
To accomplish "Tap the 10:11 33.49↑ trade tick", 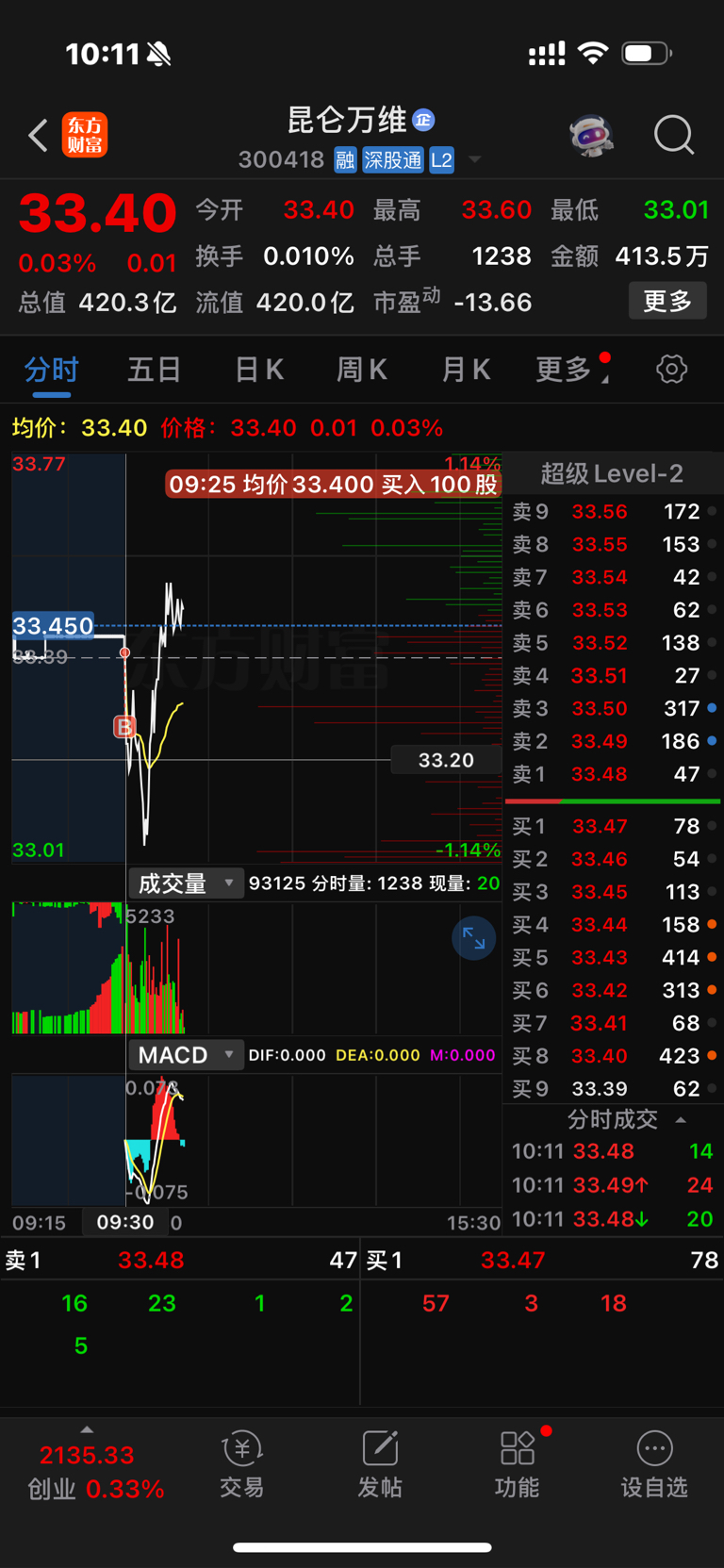I will click(613, 1185).
